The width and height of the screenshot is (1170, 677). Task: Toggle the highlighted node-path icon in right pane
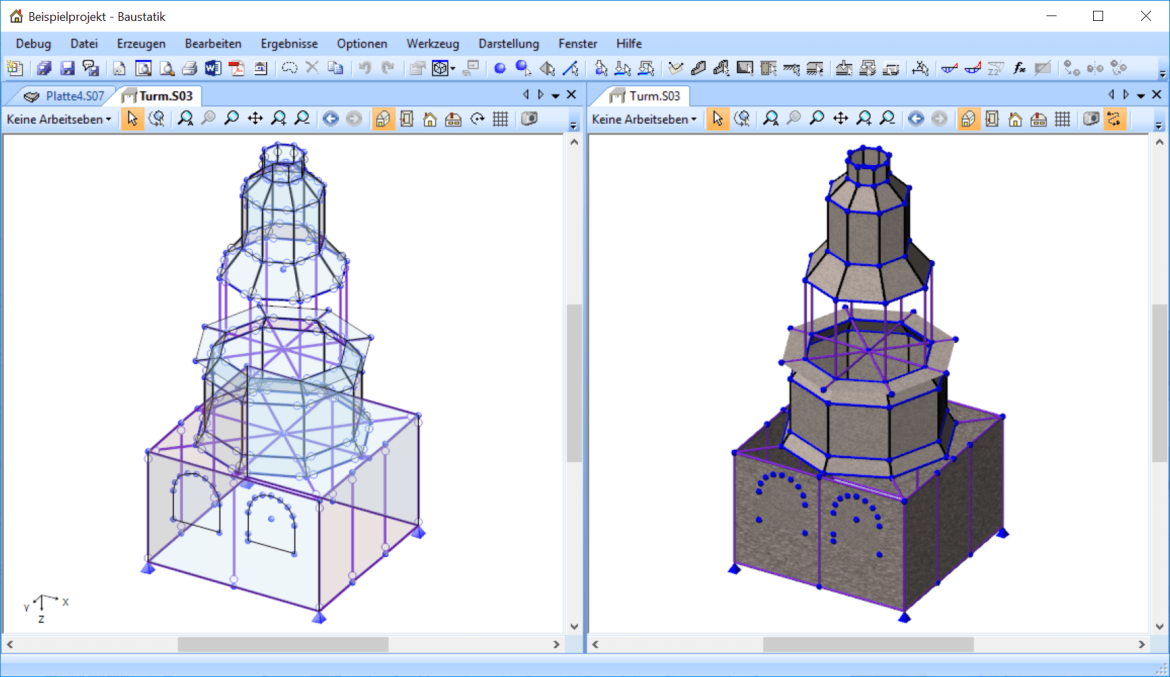coord(1113,119)
